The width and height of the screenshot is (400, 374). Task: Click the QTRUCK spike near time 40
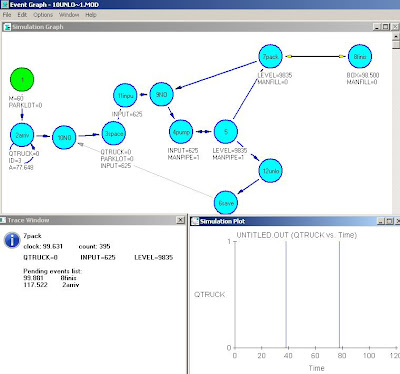click(x=286, y=294)
